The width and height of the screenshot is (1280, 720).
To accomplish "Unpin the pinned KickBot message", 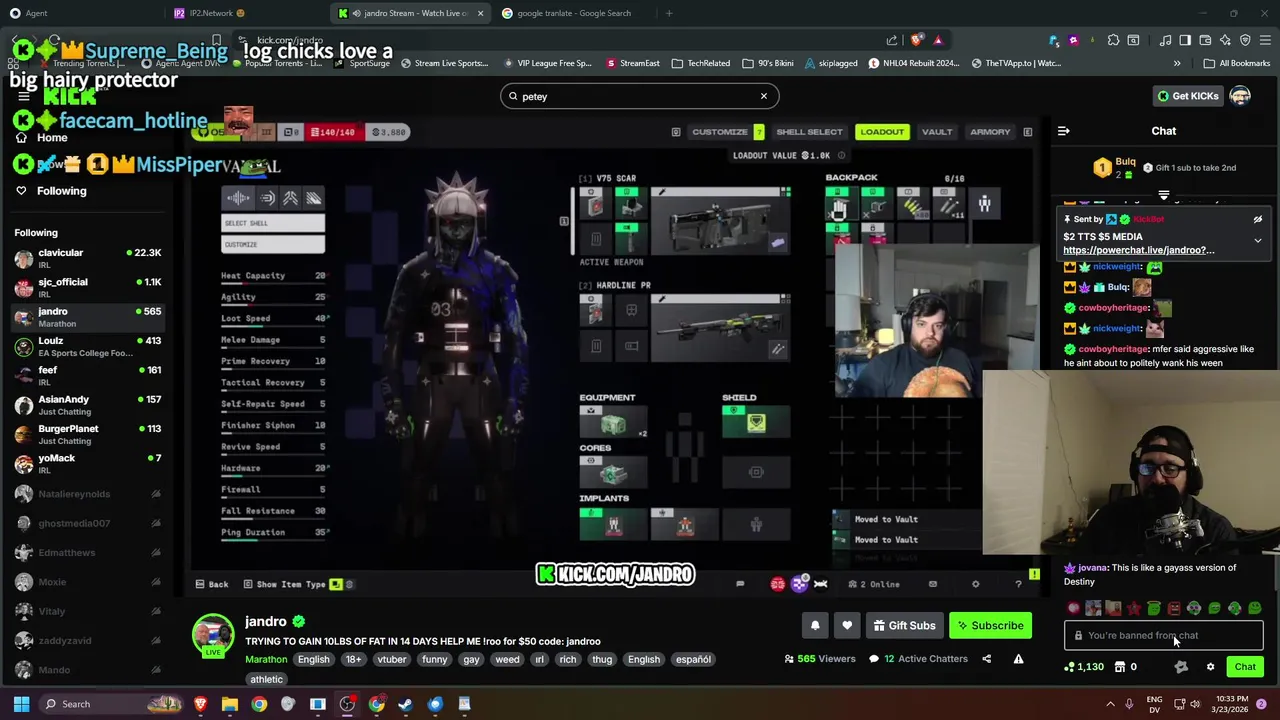I will pos(1258,219).
